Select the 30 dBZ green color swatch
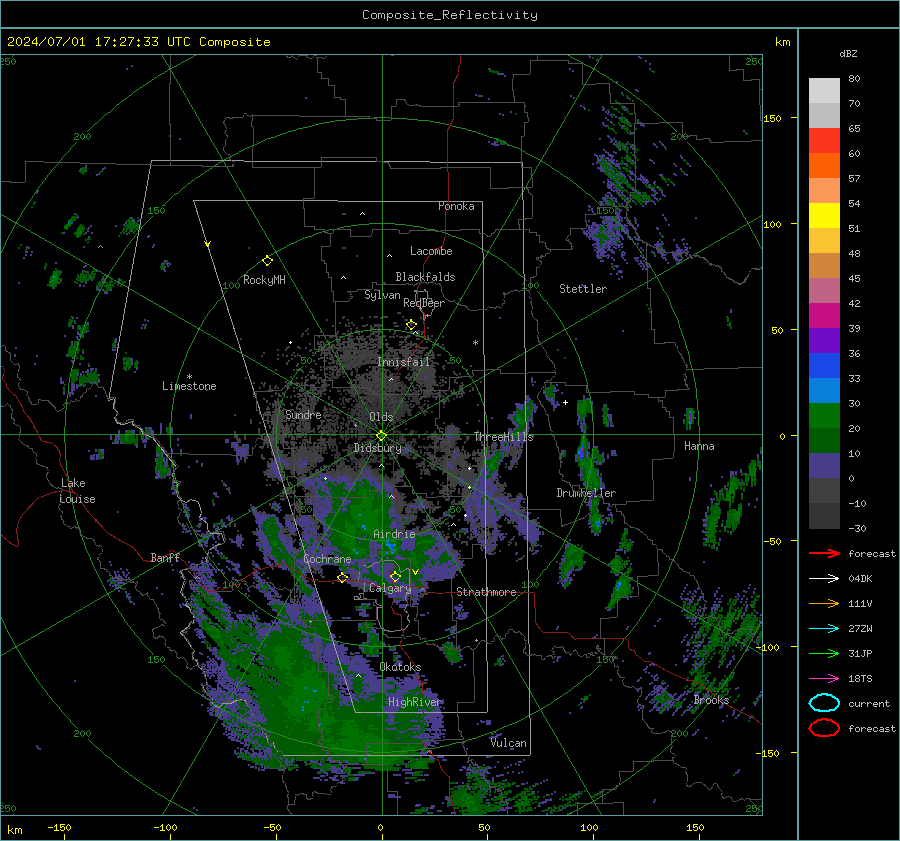900x841 pixels. (824, 416)
